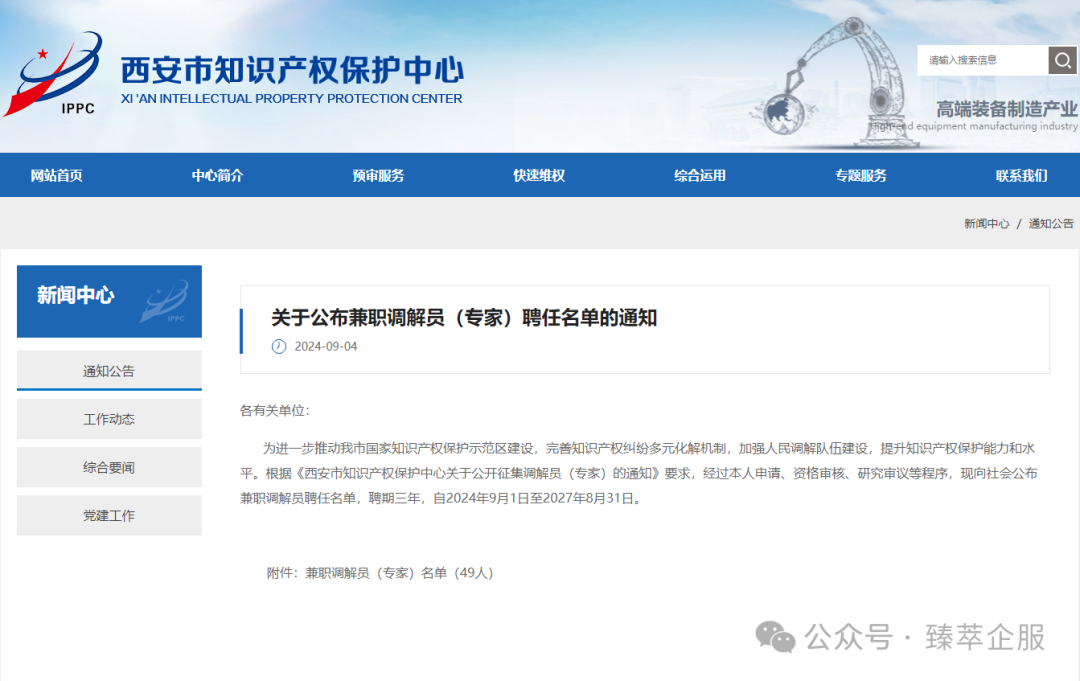Open the 综合运用 navigation entry
This screenshot has width=1080, height=681.
tap(698, 175)
